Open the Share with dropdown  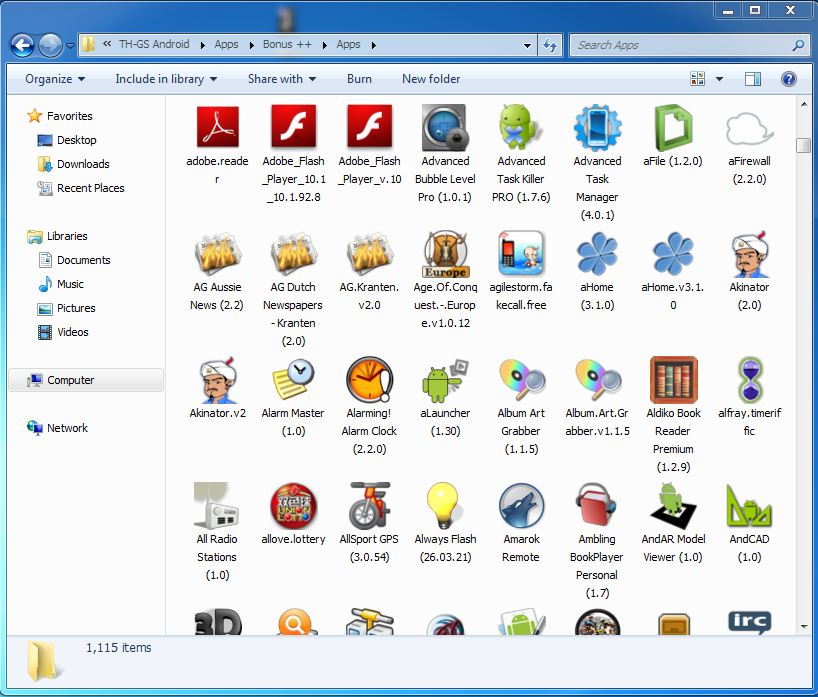(282, 79)
